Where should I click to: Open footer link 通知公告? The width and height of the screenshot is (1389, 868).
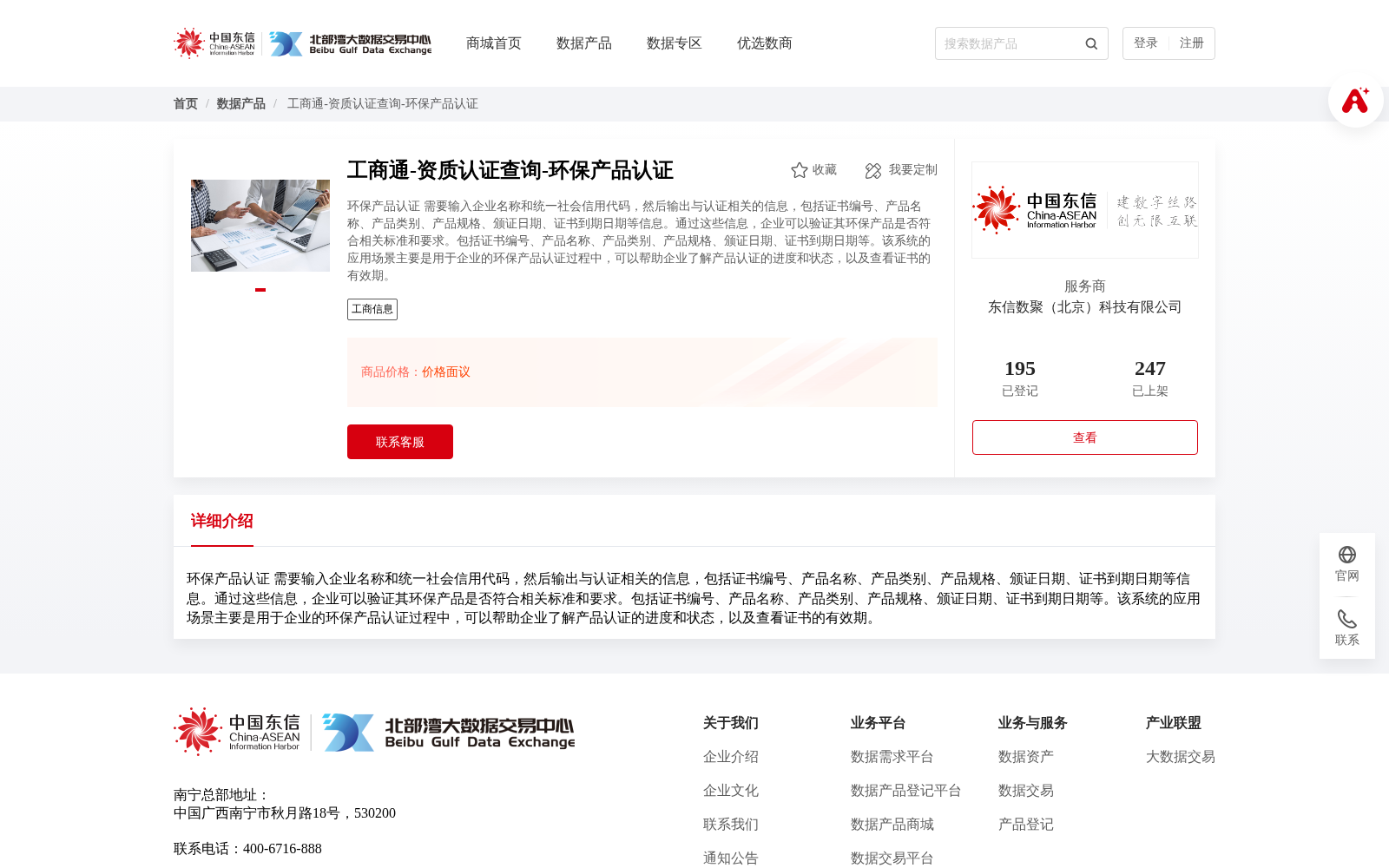(x=731, y=858)
